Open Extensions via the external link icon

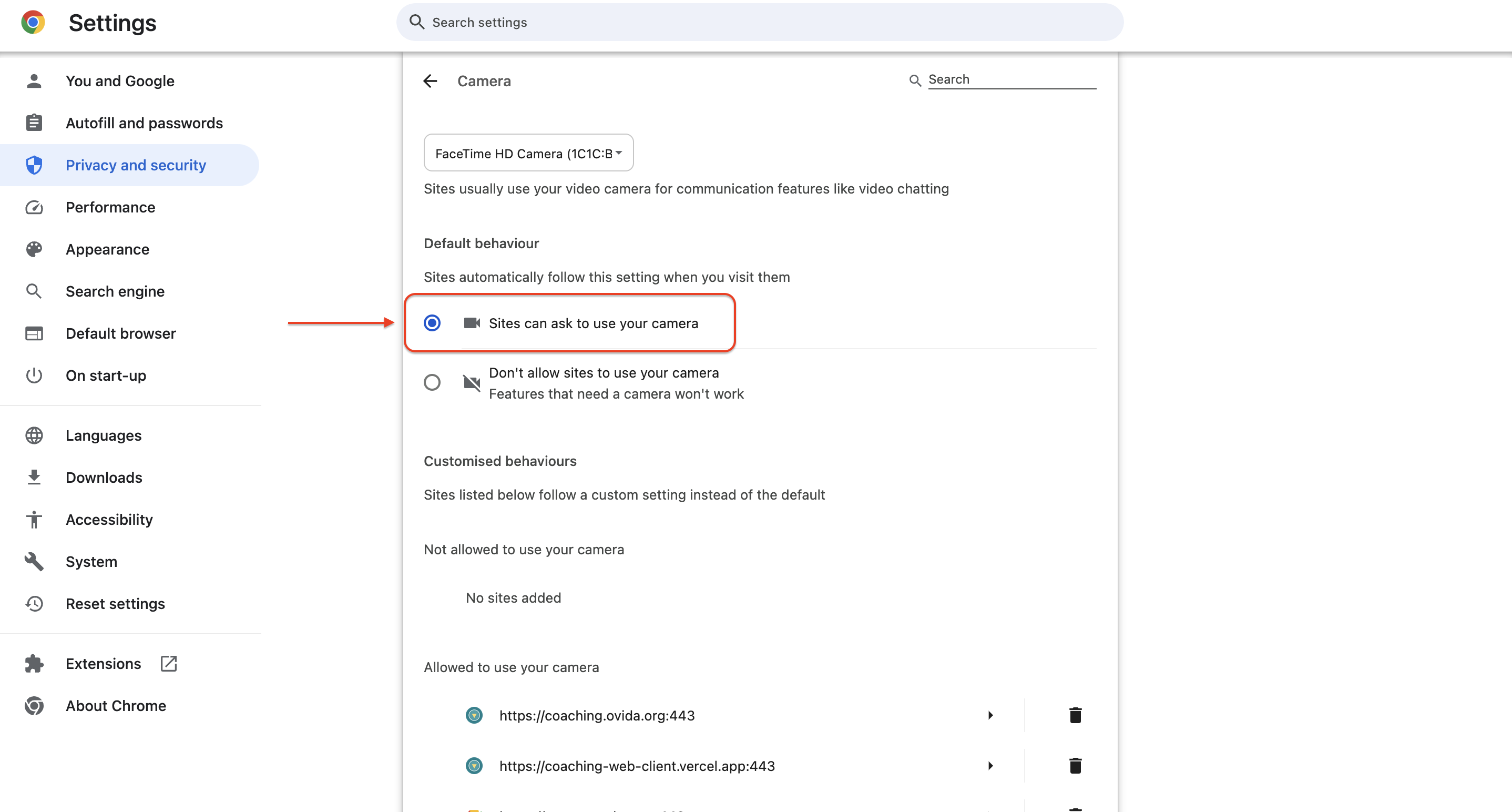click(168, 664)
